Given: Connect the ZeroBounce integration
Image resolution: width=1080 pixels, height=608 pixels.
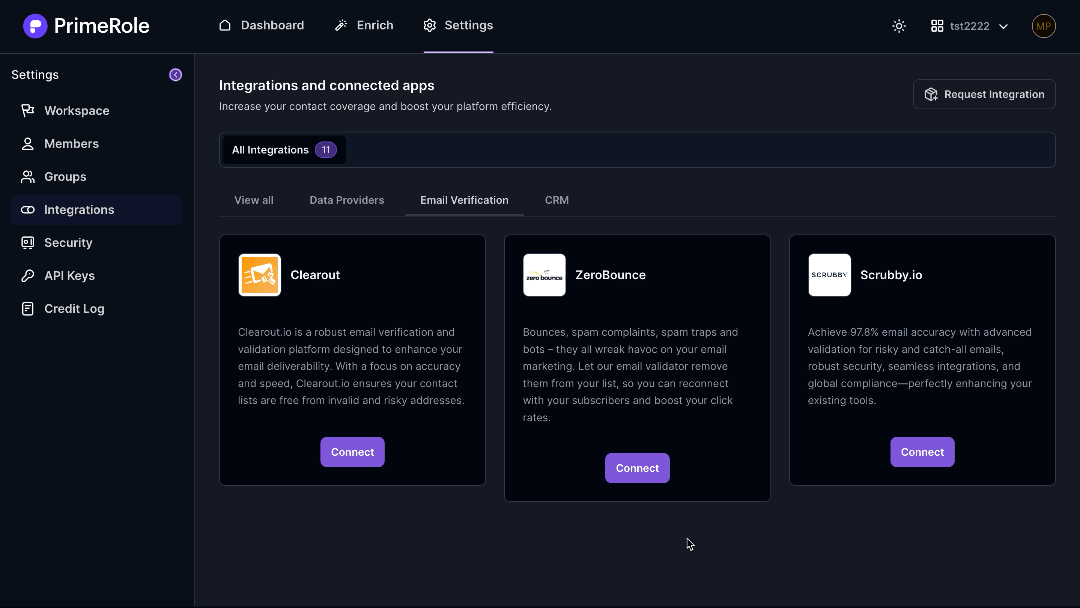Looking at the screenshot, I should tap(637, 468).
